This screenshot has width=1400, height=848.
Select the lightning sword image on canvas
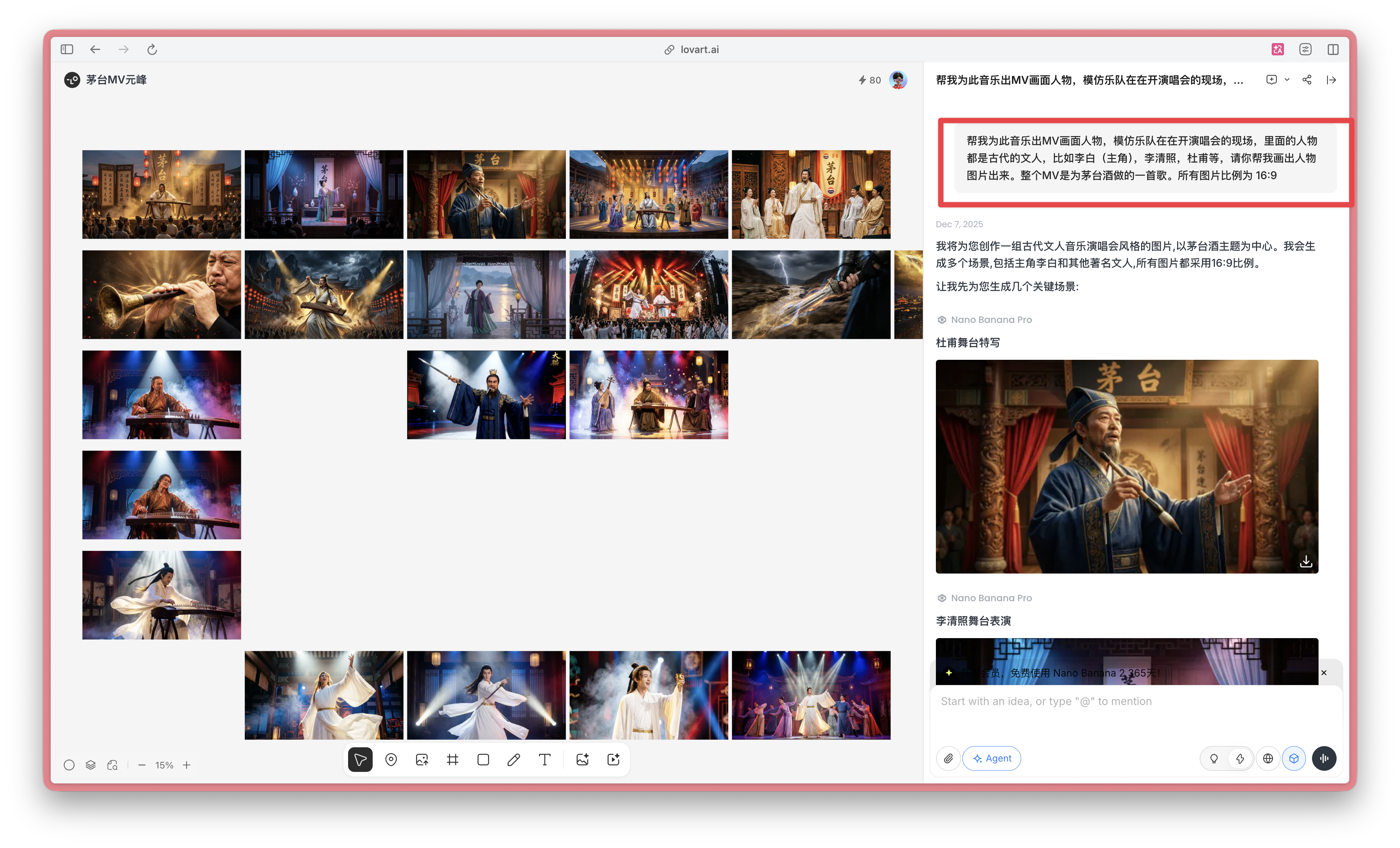[811, 295]
